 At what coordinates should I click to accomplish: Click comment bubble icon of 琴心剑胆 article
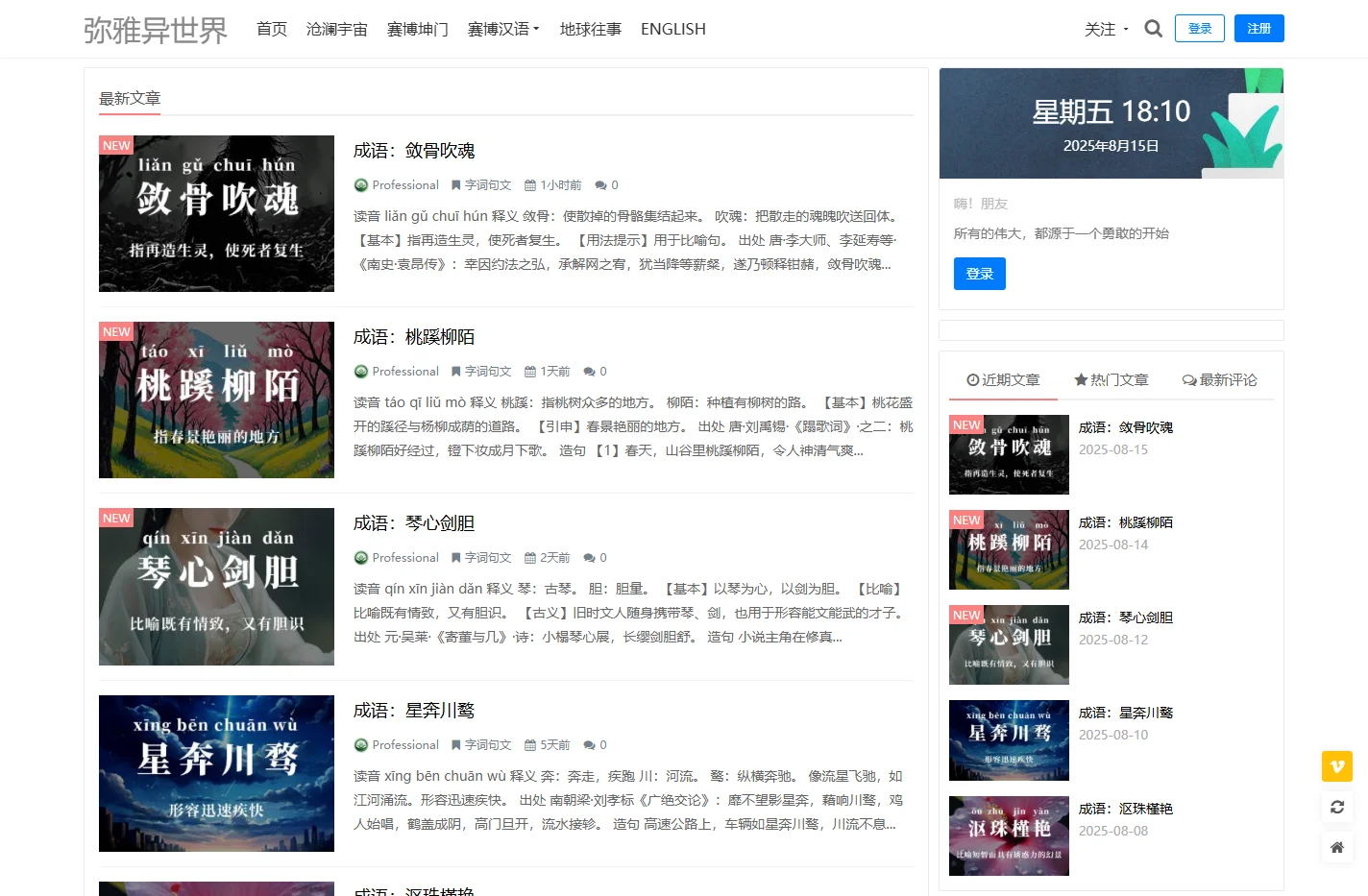pos(589,558)
